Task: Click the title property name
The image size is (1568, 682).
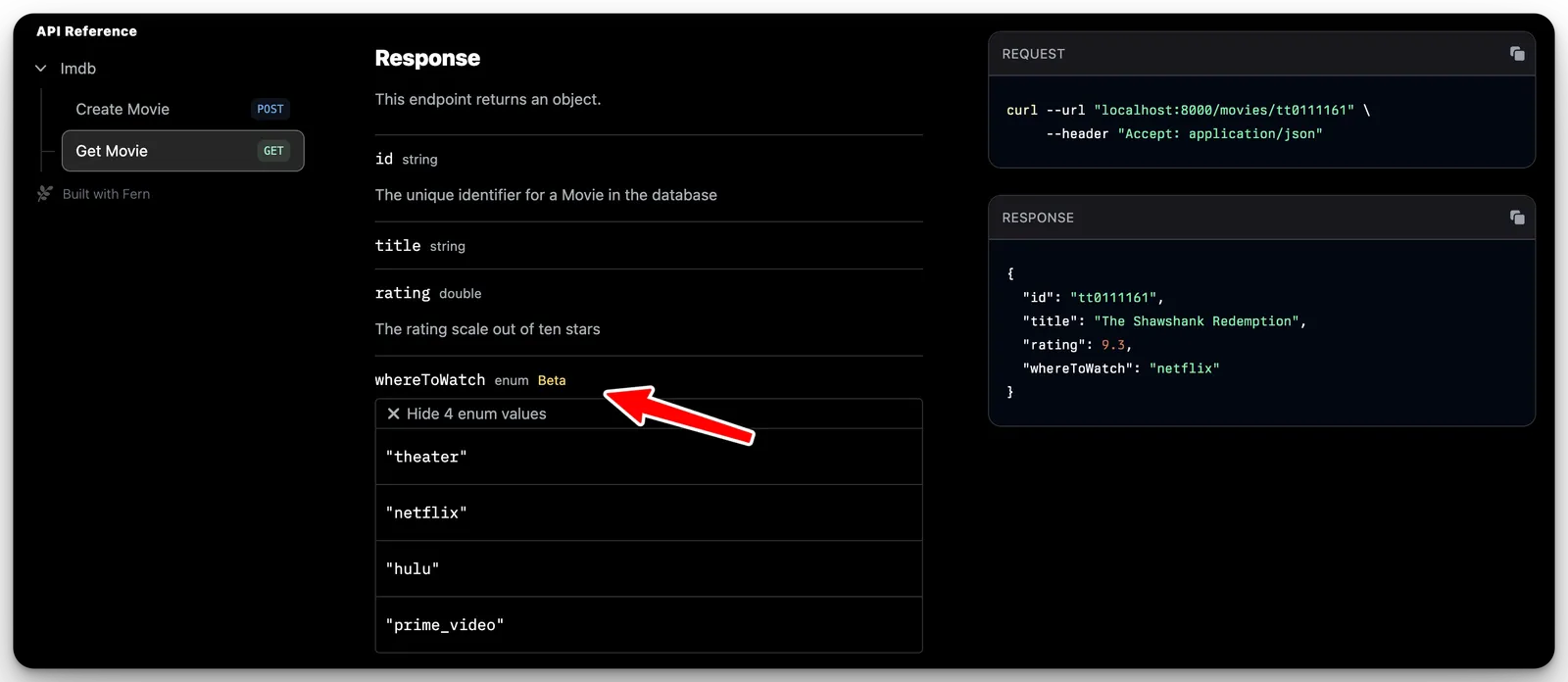Action: [398, 245]
